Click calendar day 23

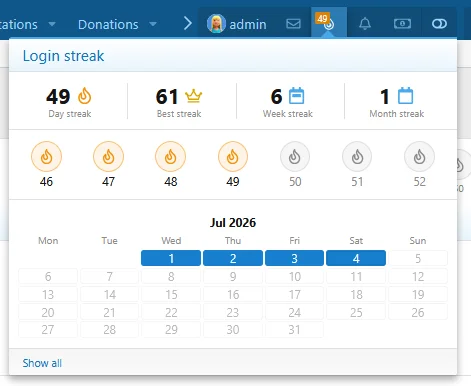pos(233,312)
